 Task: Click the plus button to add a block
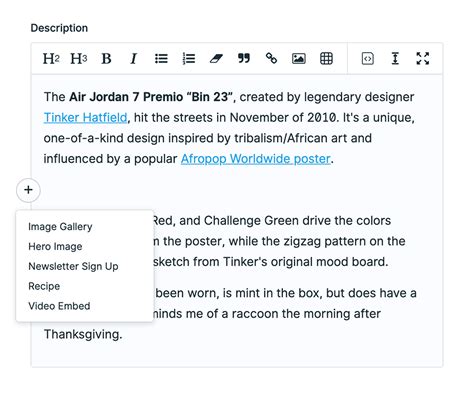(x=28, y=190)
